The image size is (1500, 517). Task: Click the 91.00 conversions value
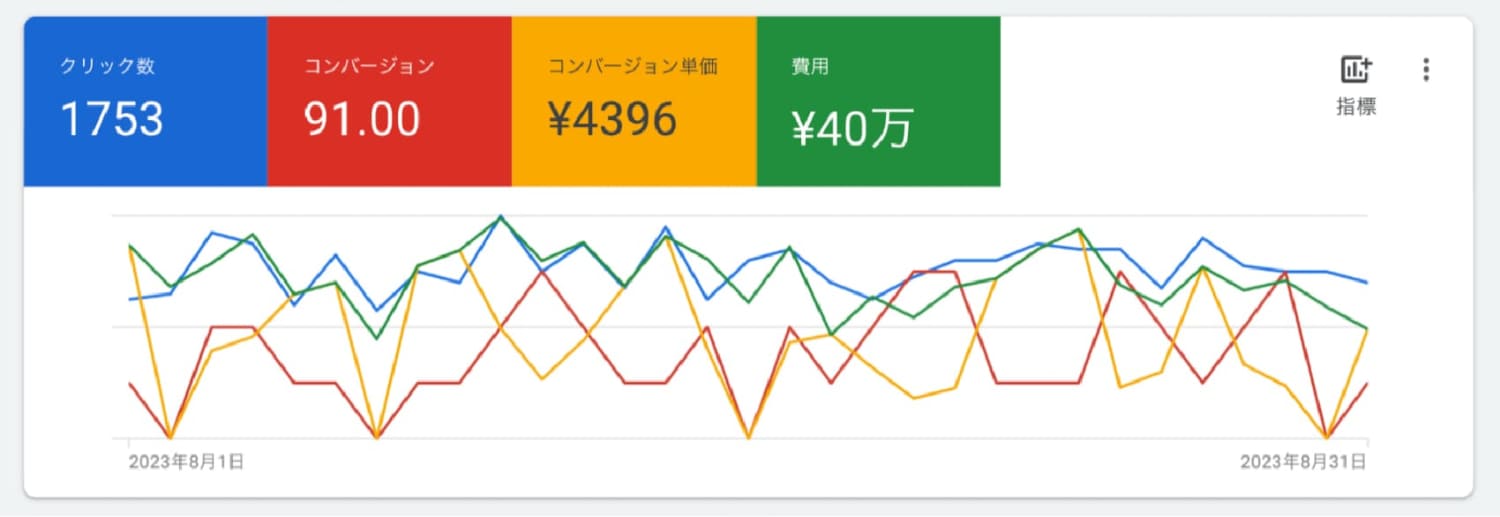(362, 120)
